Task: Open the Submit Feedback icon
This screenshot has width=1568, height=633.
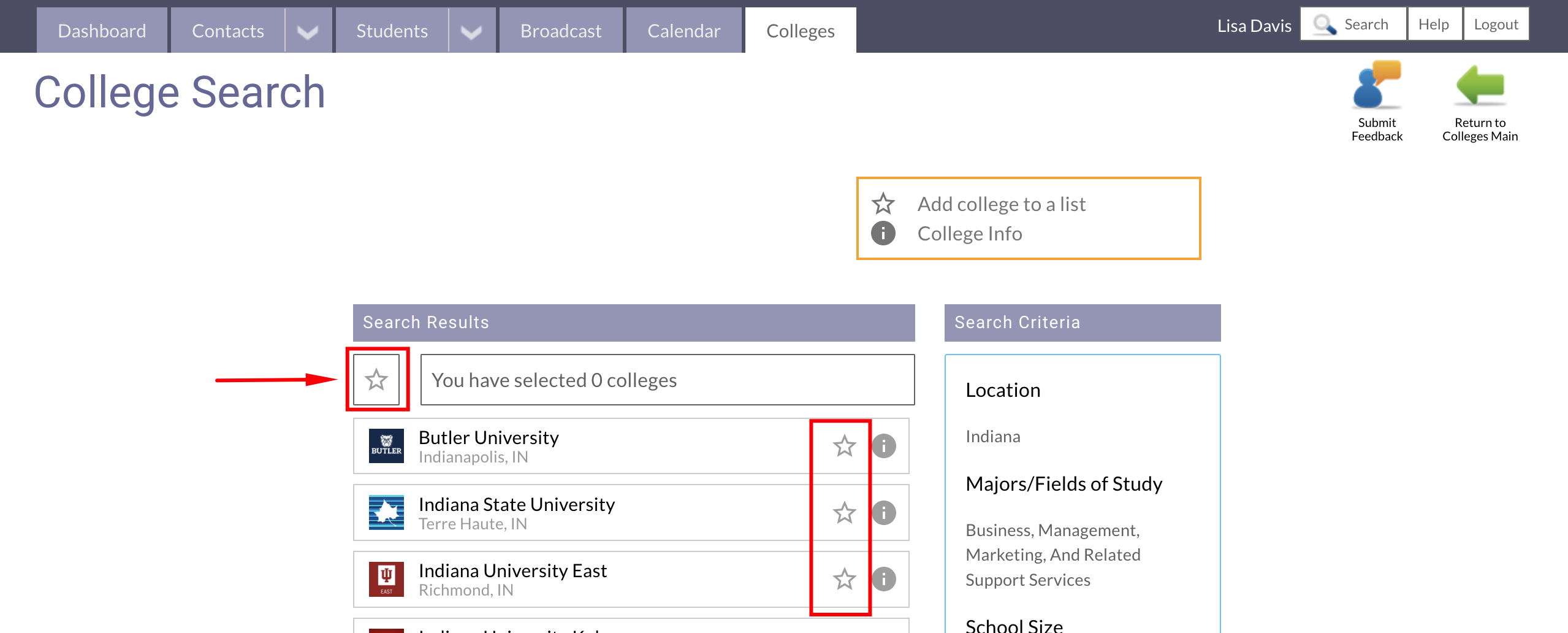Action: point(1375,86)
